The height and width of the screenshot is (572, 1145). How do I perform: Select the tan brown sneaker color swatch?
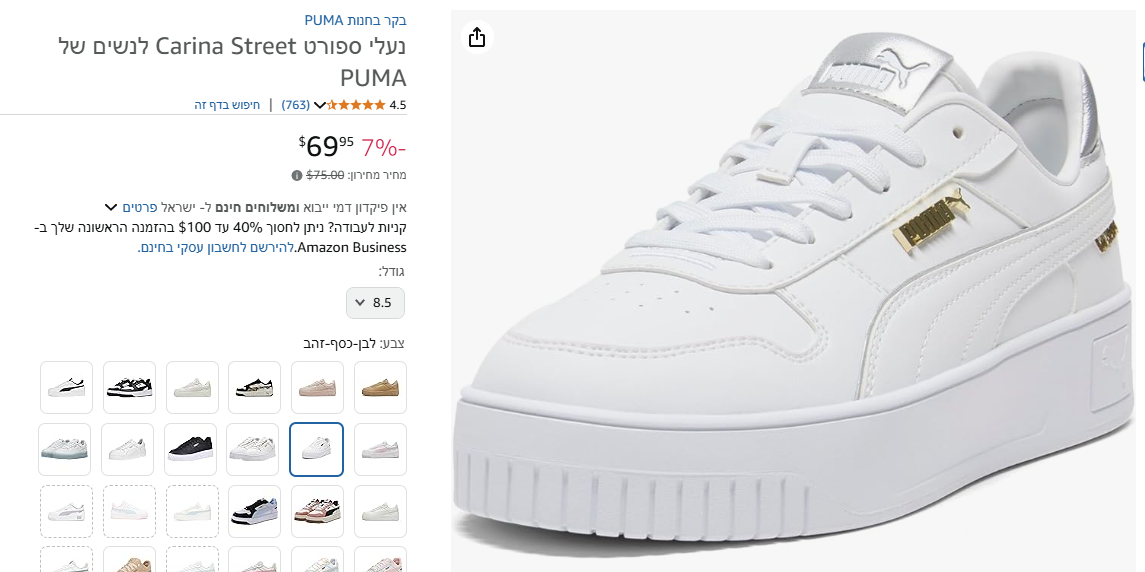pyautogui.click(x=380, y=387)
